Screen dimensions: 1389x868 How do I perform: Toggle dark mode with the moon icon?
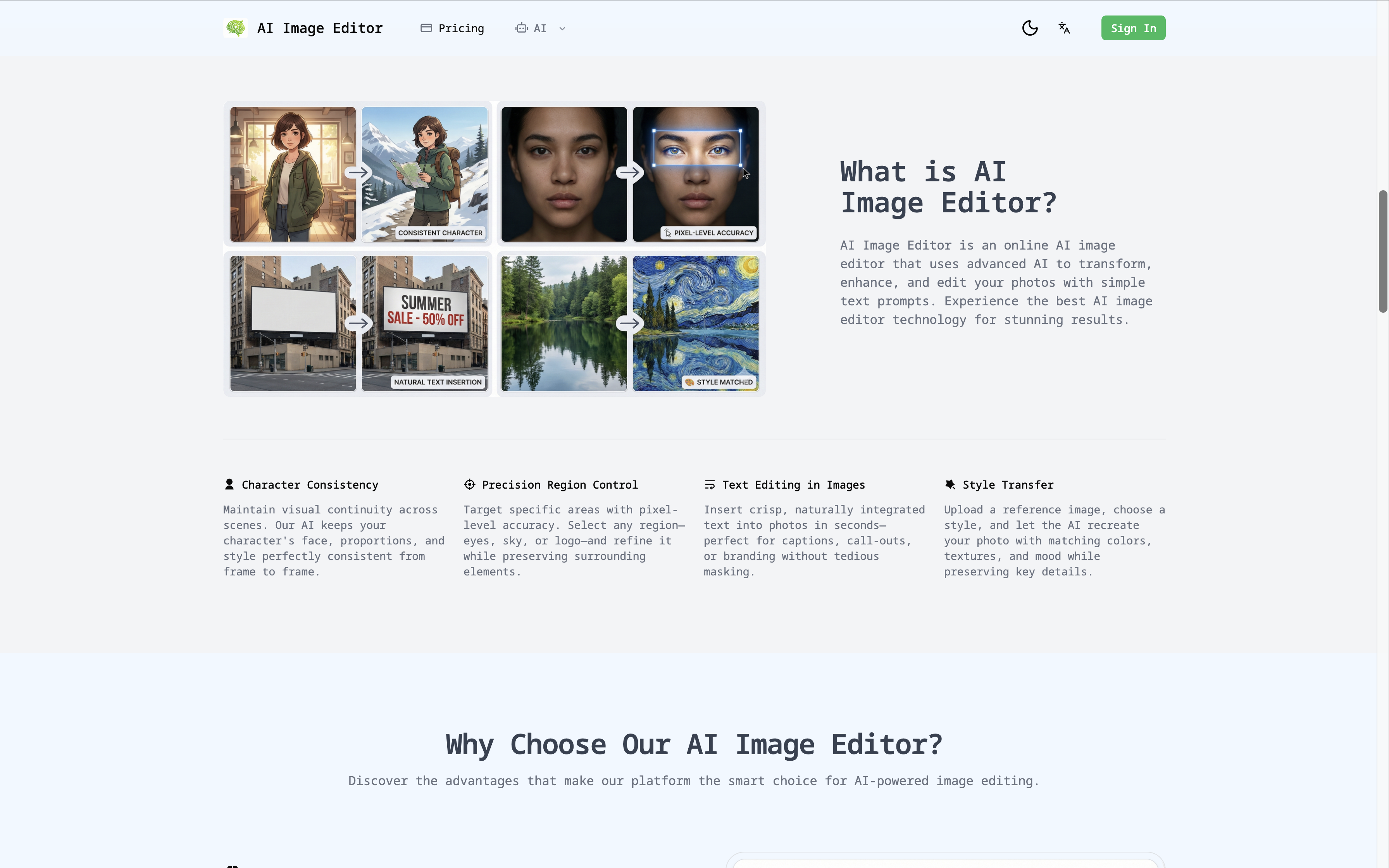tap(1030, 28)
